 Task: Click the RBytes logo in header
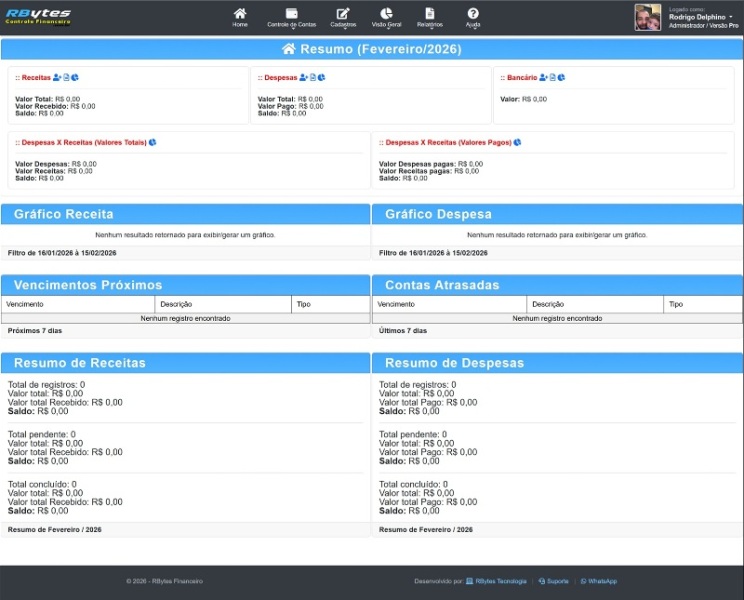38,17
